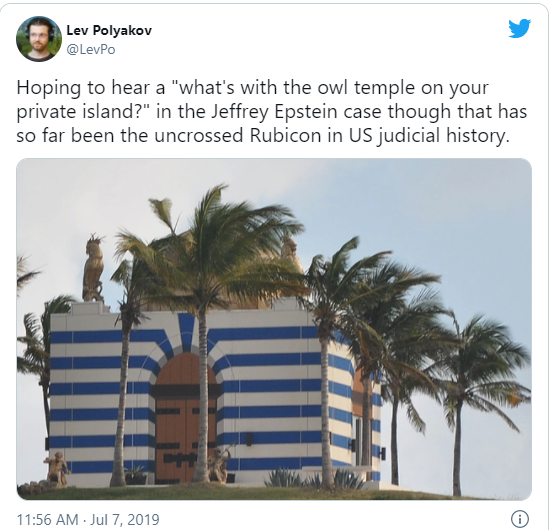The image size is (549, 530).
Task: Click the words judicial history in the tweet
Action: [x=443, y=137]
